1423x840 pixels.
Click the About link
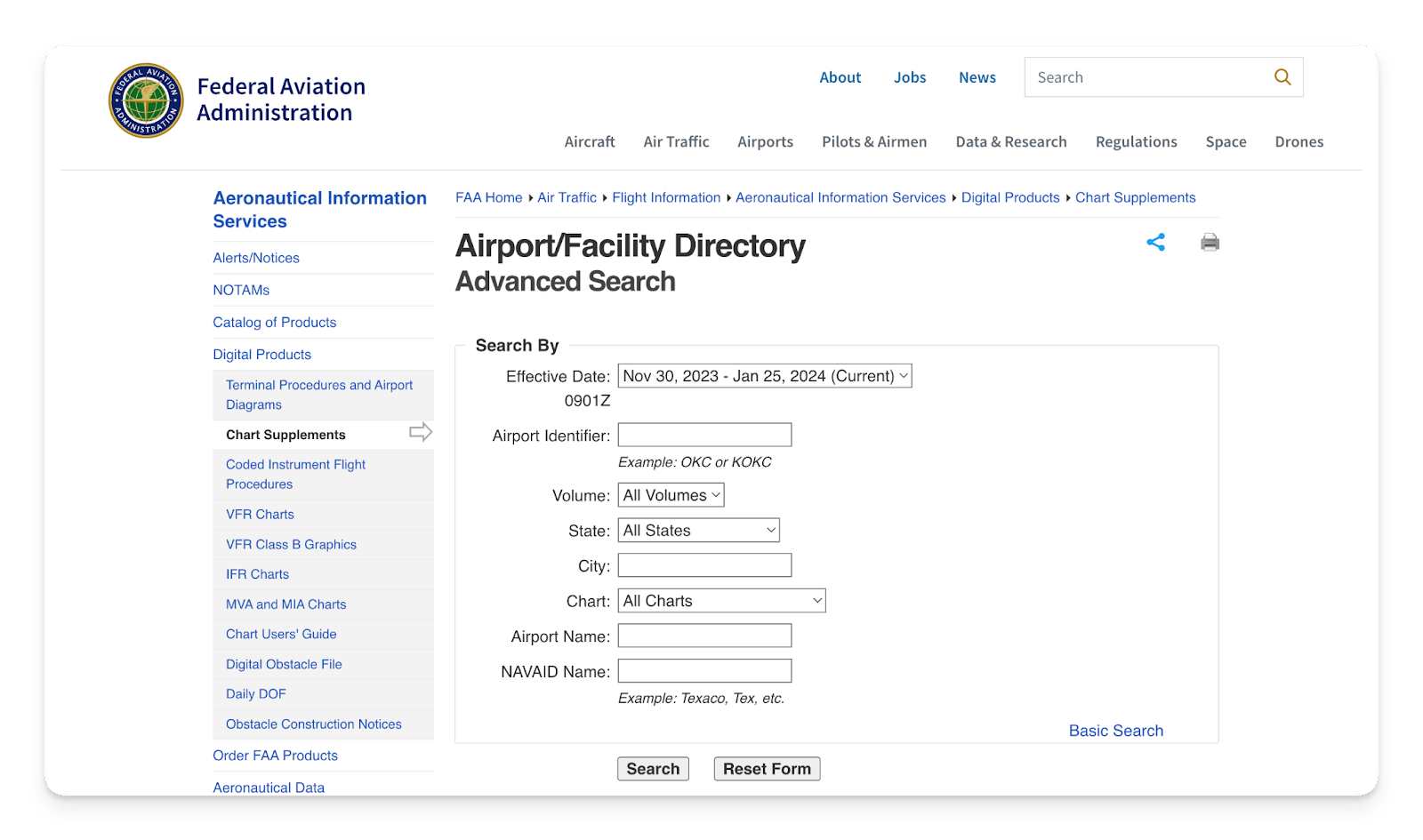coord(840,77)
